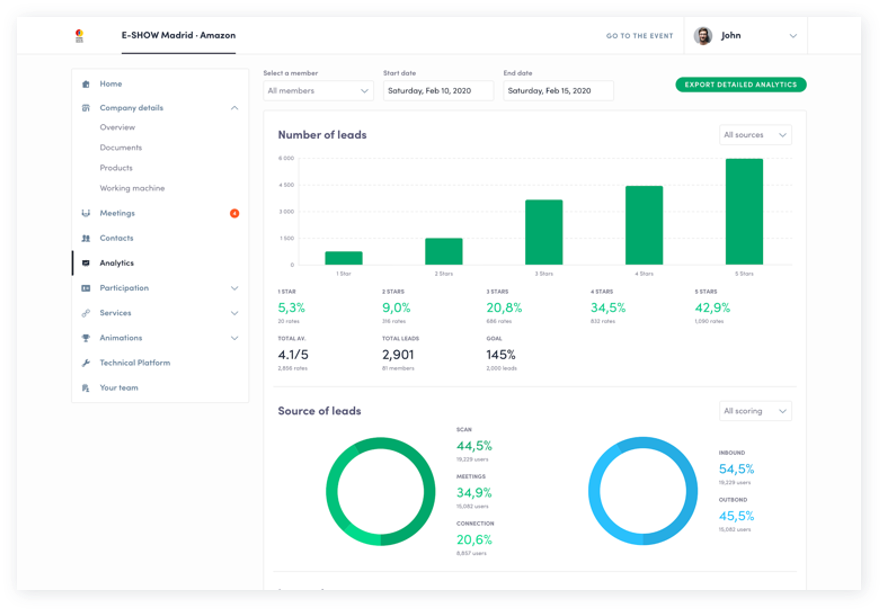Open the All sources dropdown
This screenshot has width=882, height=612.
pos(755,135)
